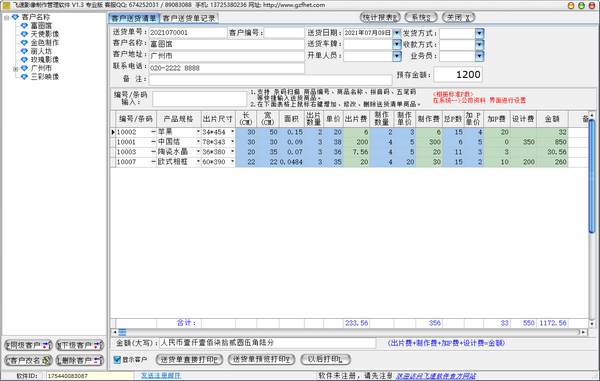Viewport: 600px width, 381px height.
Task: Open the 开单人员 dropdown
Action: (397, 56)
